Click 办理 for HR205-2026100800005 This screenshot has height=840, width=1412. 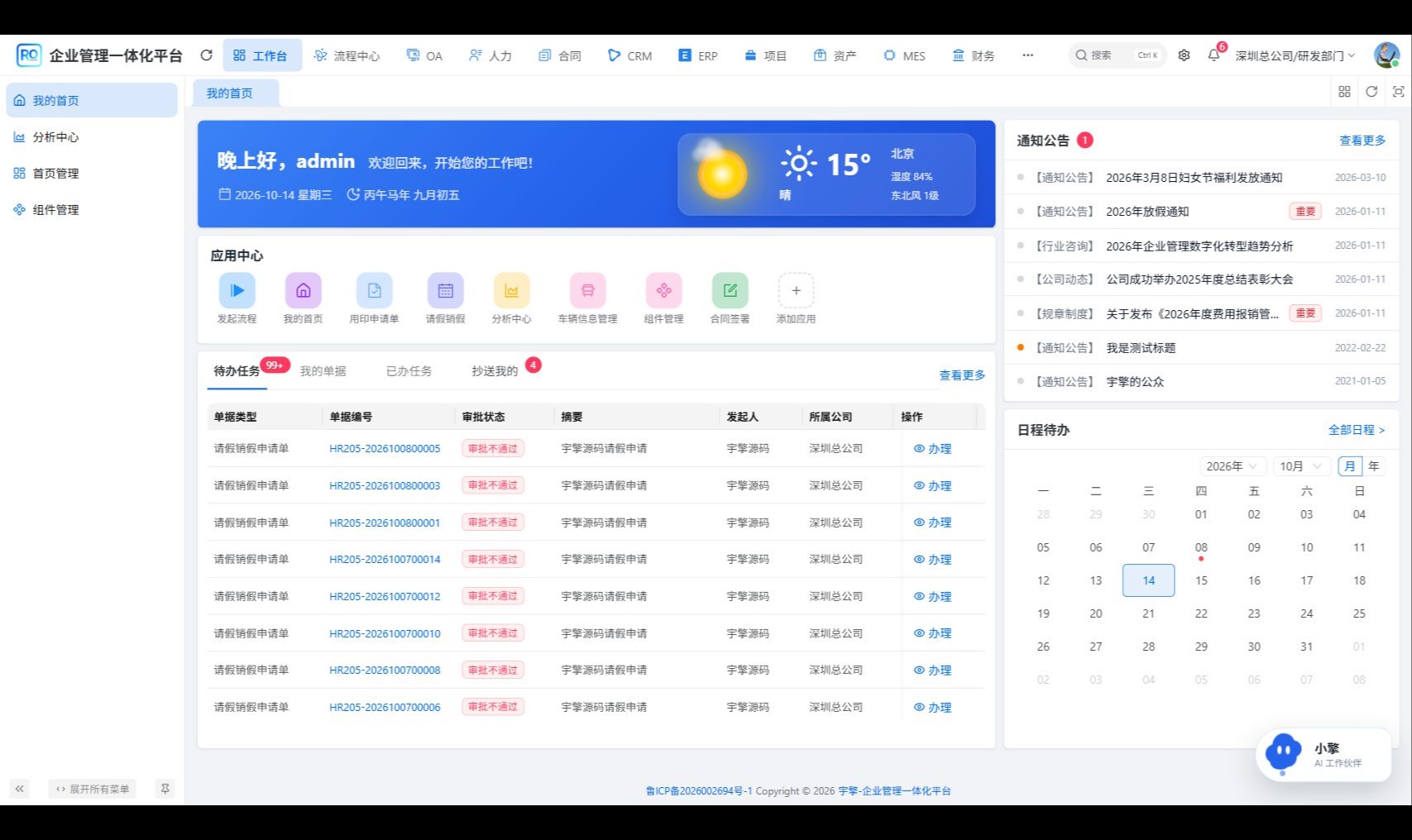[932, 449]
